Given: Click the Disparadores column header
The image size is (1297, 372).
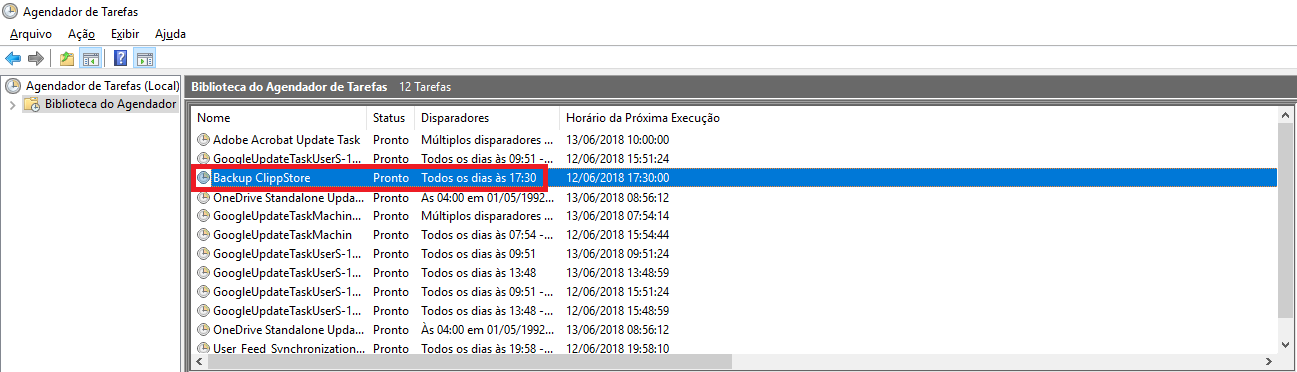Looking at the screenshot, I should (x=487, y=118).
